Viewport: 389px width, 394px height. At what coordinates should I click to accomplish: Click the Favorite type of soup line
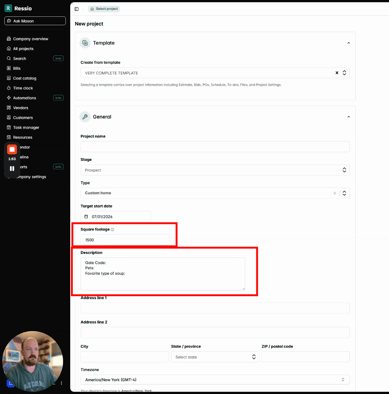pos(105,273)
